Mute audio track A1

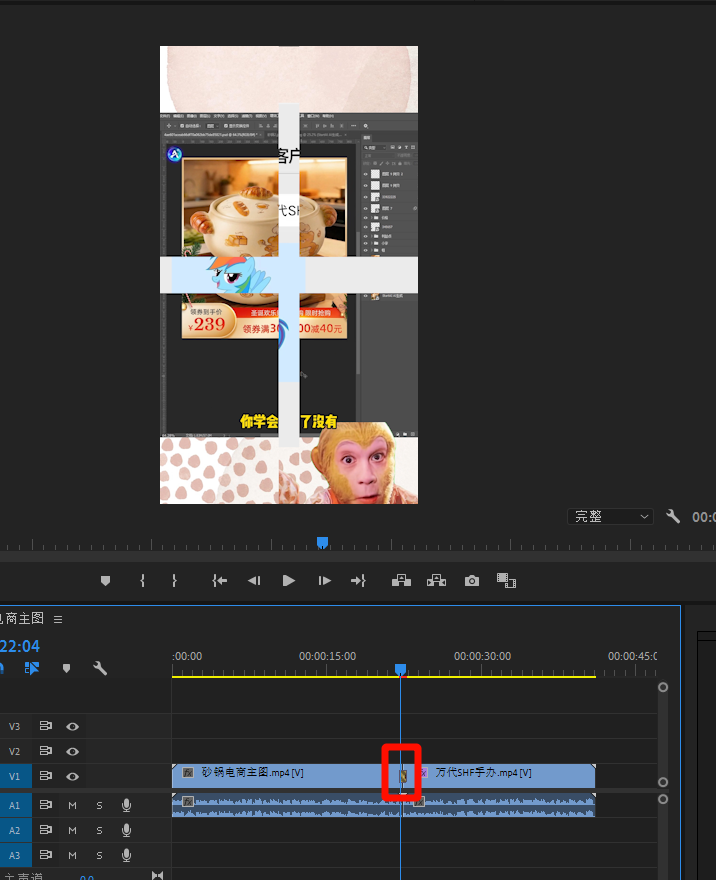(x=72, y=805)
